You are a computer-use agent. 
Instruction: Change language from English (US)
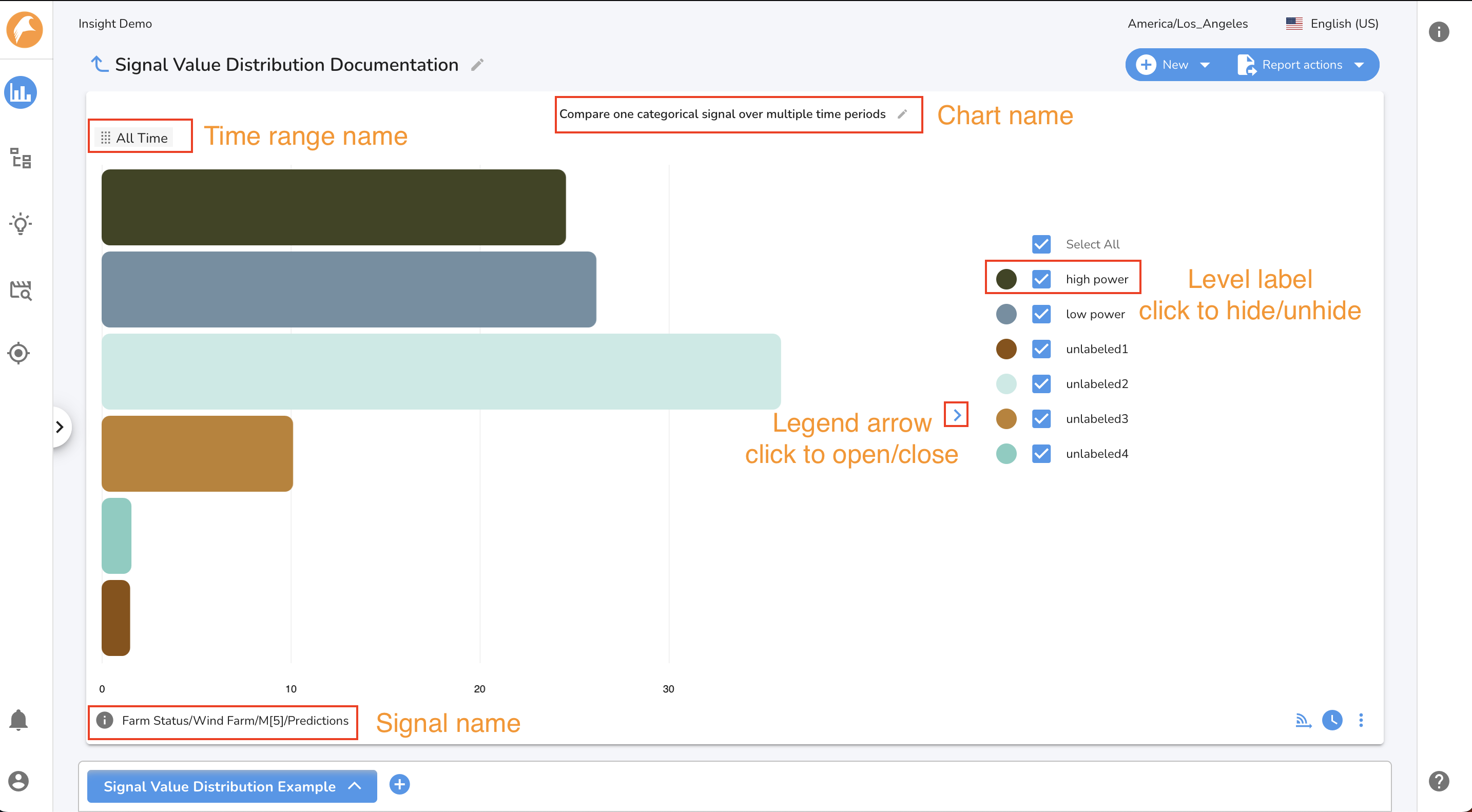click(x=1344, y=24)
